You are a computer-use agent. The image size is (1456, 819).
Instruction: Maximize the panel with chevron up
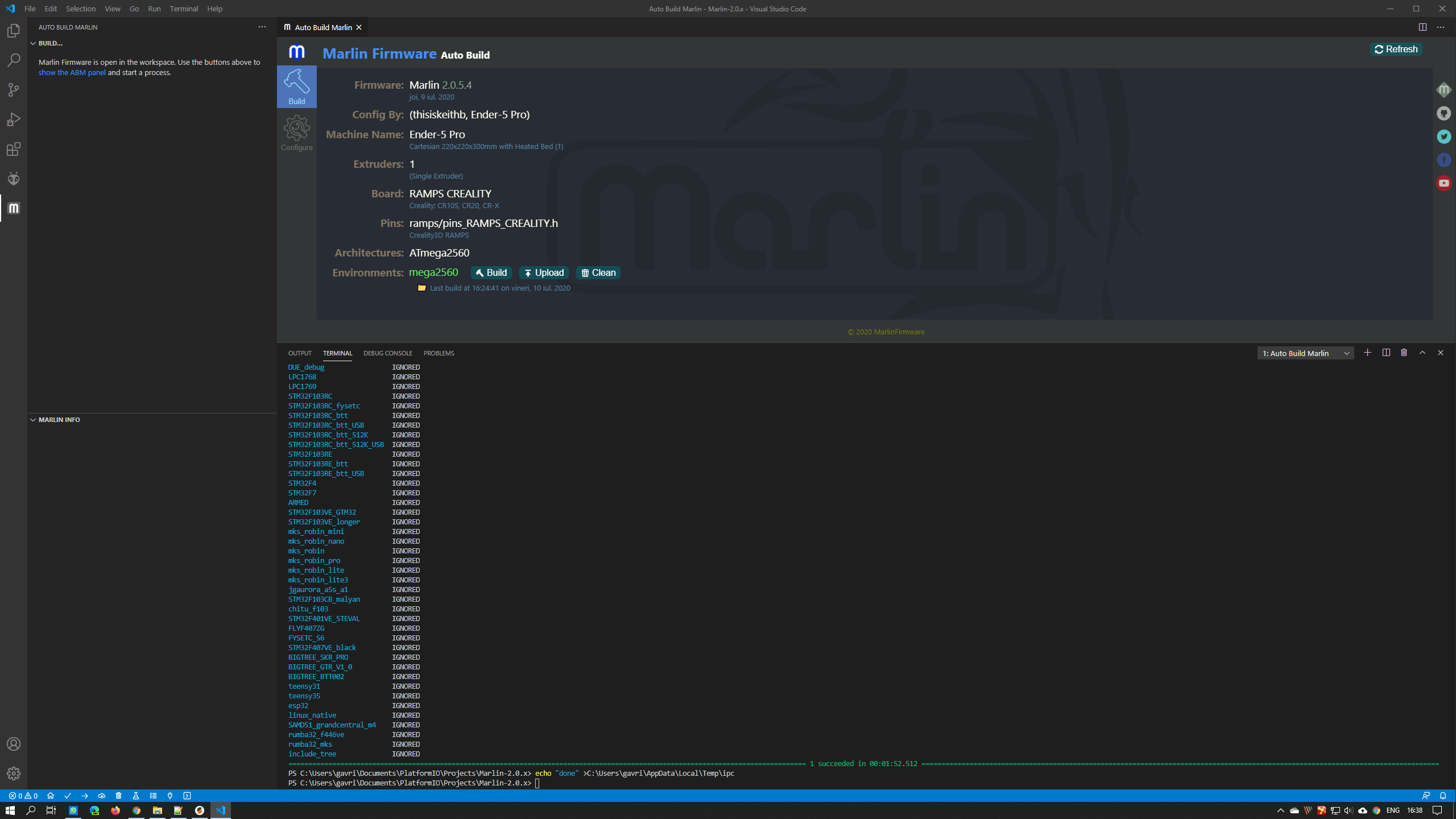pyautogui.click(x=1422, y=353)
